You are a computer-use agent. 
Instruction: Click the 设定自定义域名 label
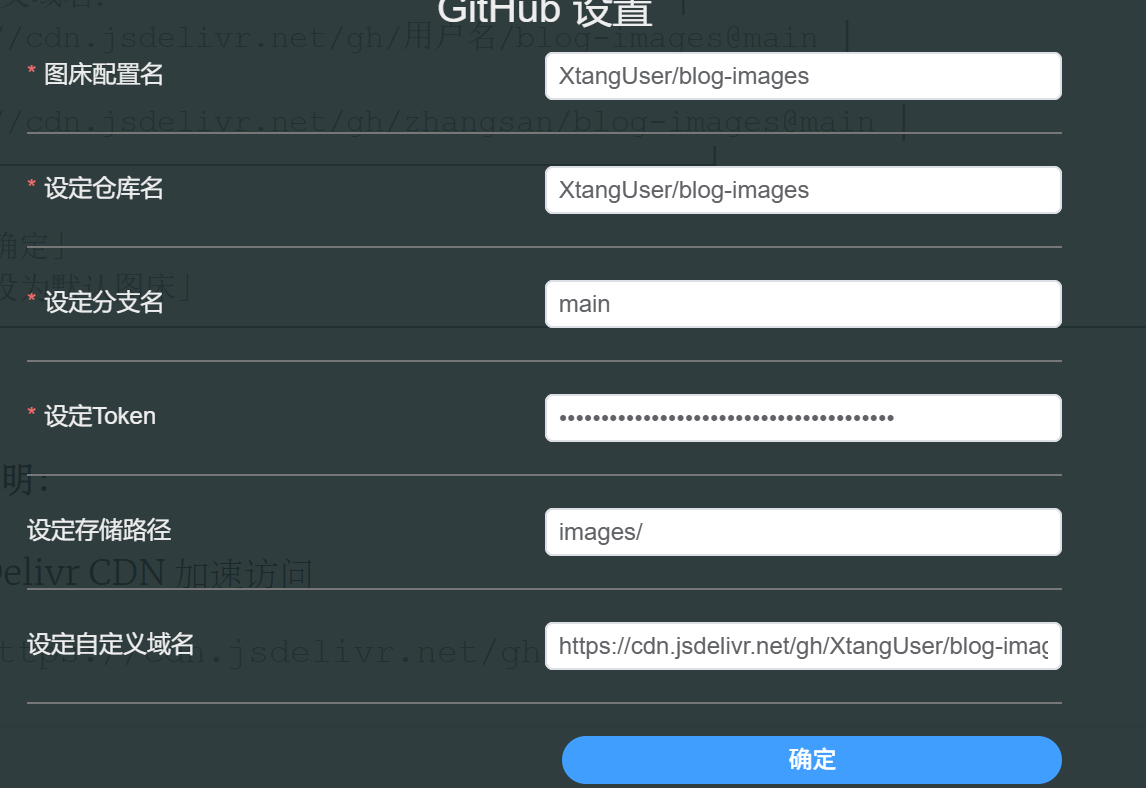[111, 645]
